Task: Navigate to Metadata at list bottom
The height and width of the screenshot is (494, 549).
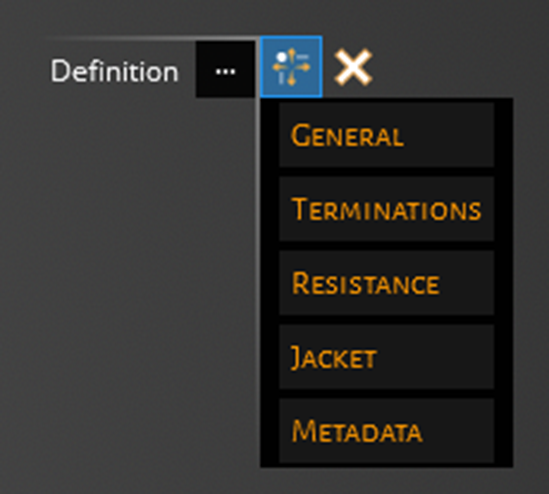Action: pos(387,431)
